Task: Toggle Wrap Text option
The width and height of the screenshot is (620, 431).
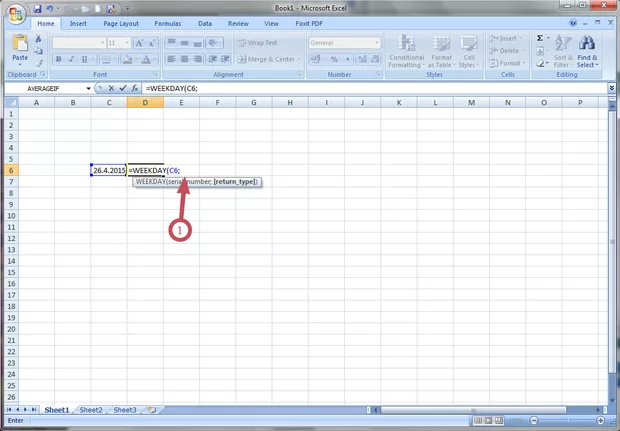Action: (x=258, y=43)
